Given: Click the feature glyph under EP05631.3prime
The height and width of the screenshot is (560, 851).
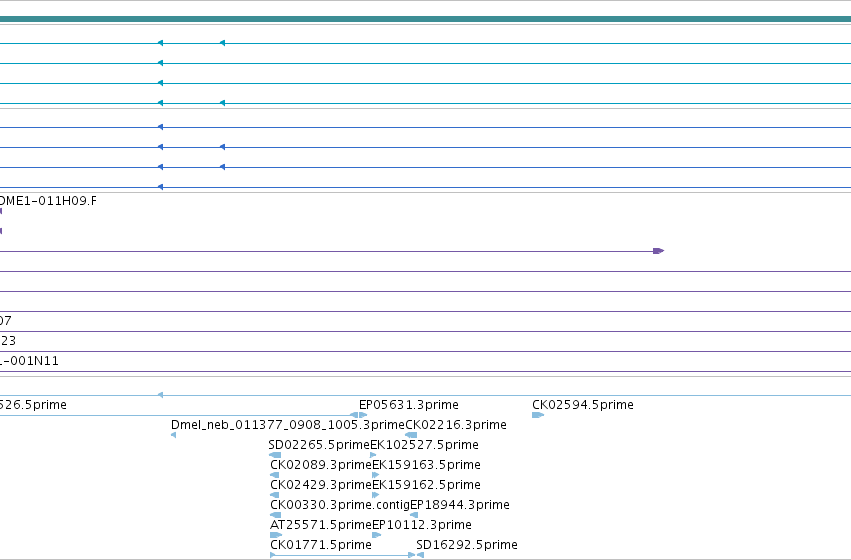Looking at the screenshot, I should click(363, 415).
